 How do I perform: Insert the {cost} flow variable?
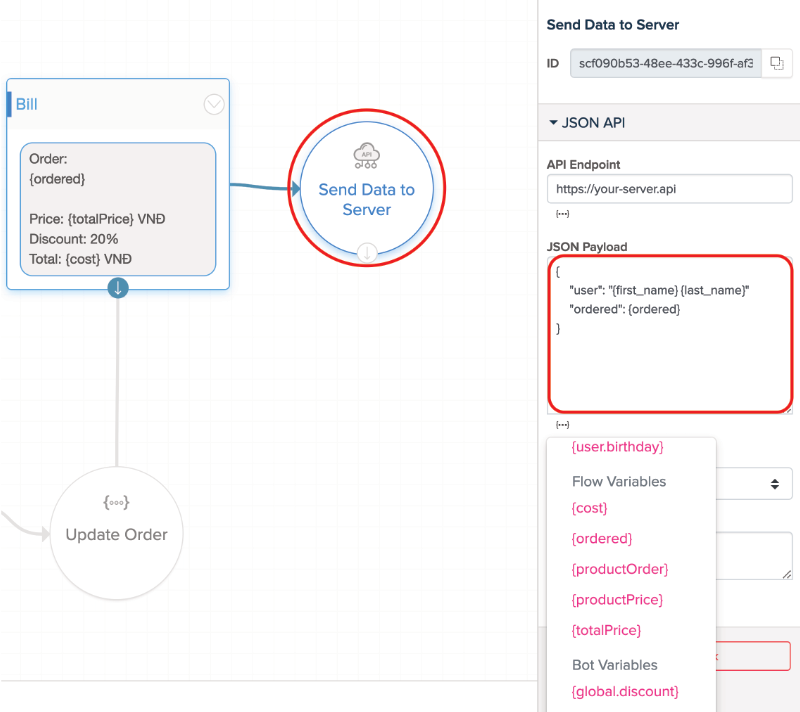[x=589, y=508]
